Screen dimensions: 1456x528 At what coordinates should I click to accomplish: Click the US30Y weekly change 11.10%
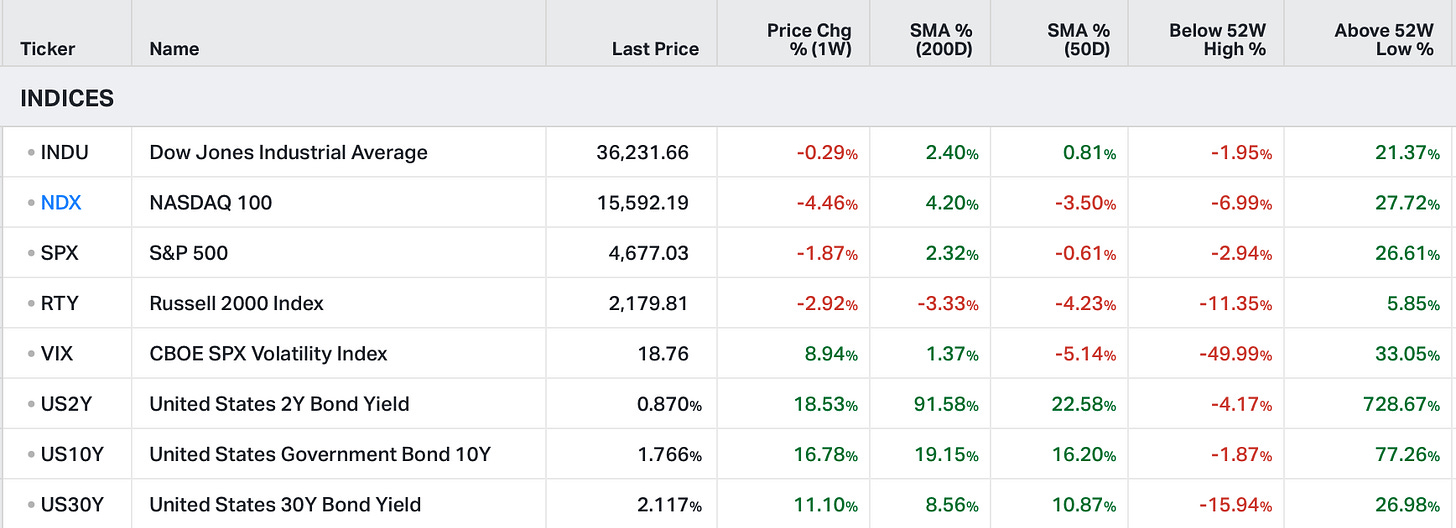[826, 504]
